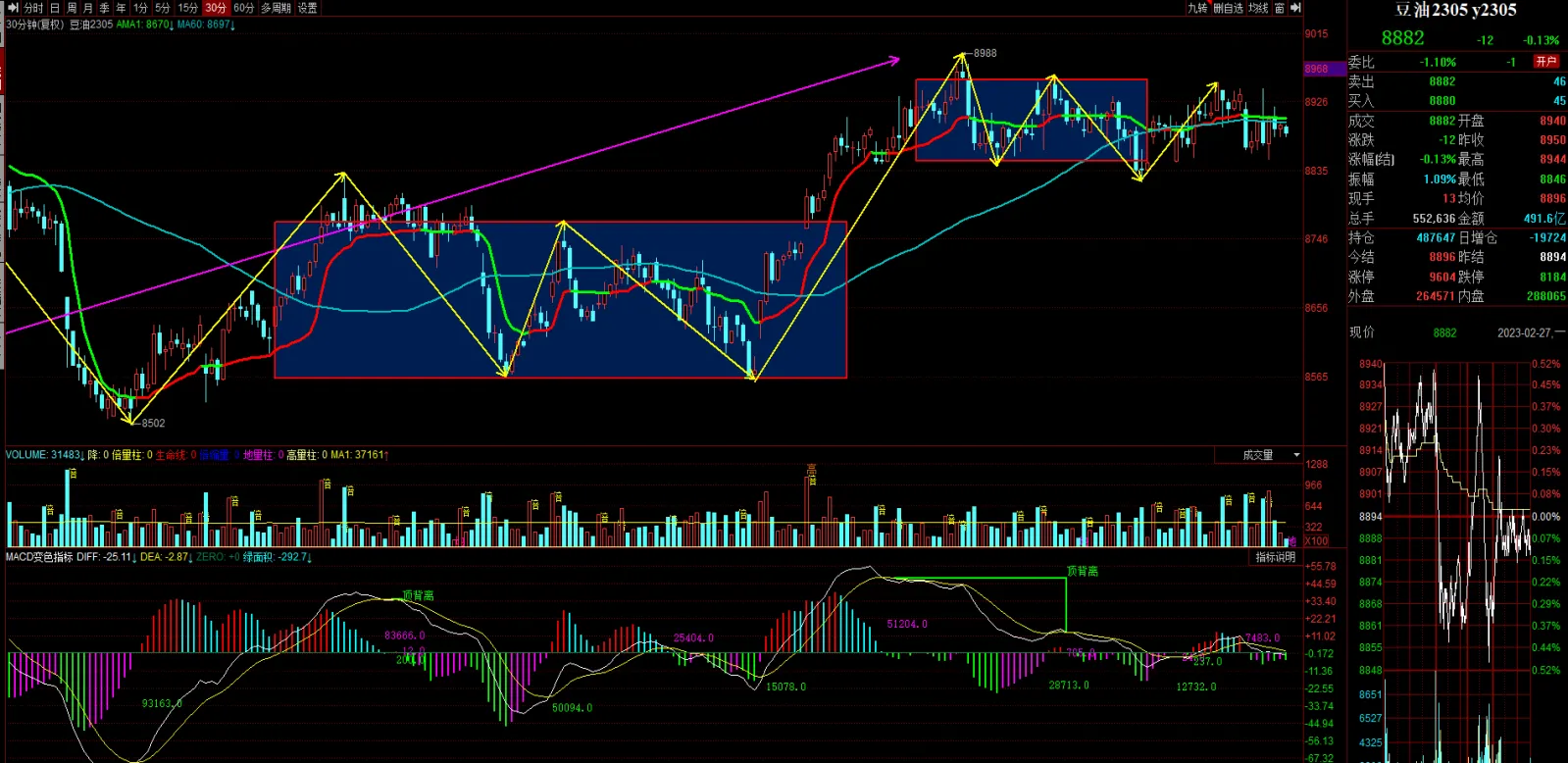This screenshot has height=763, width=1568.
Task: Toggle the 均线 moving average button
Action: click(x=1258, y=8)
